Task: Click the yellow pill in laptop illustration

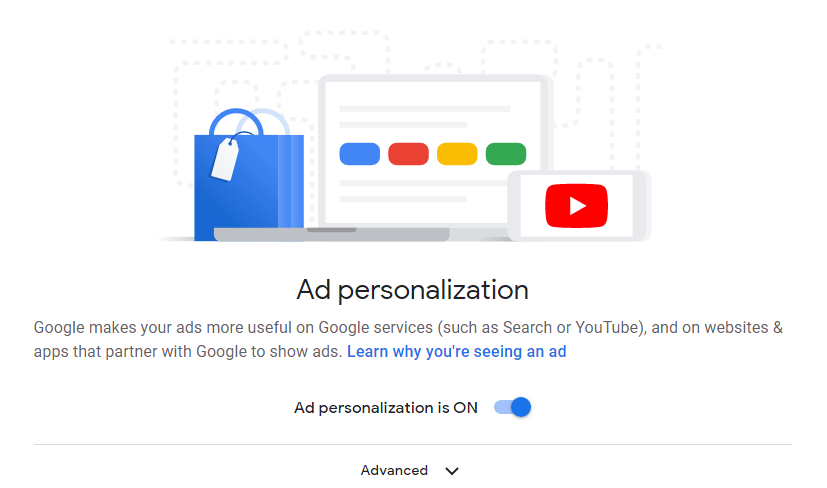Action: [x=457, y=154]
